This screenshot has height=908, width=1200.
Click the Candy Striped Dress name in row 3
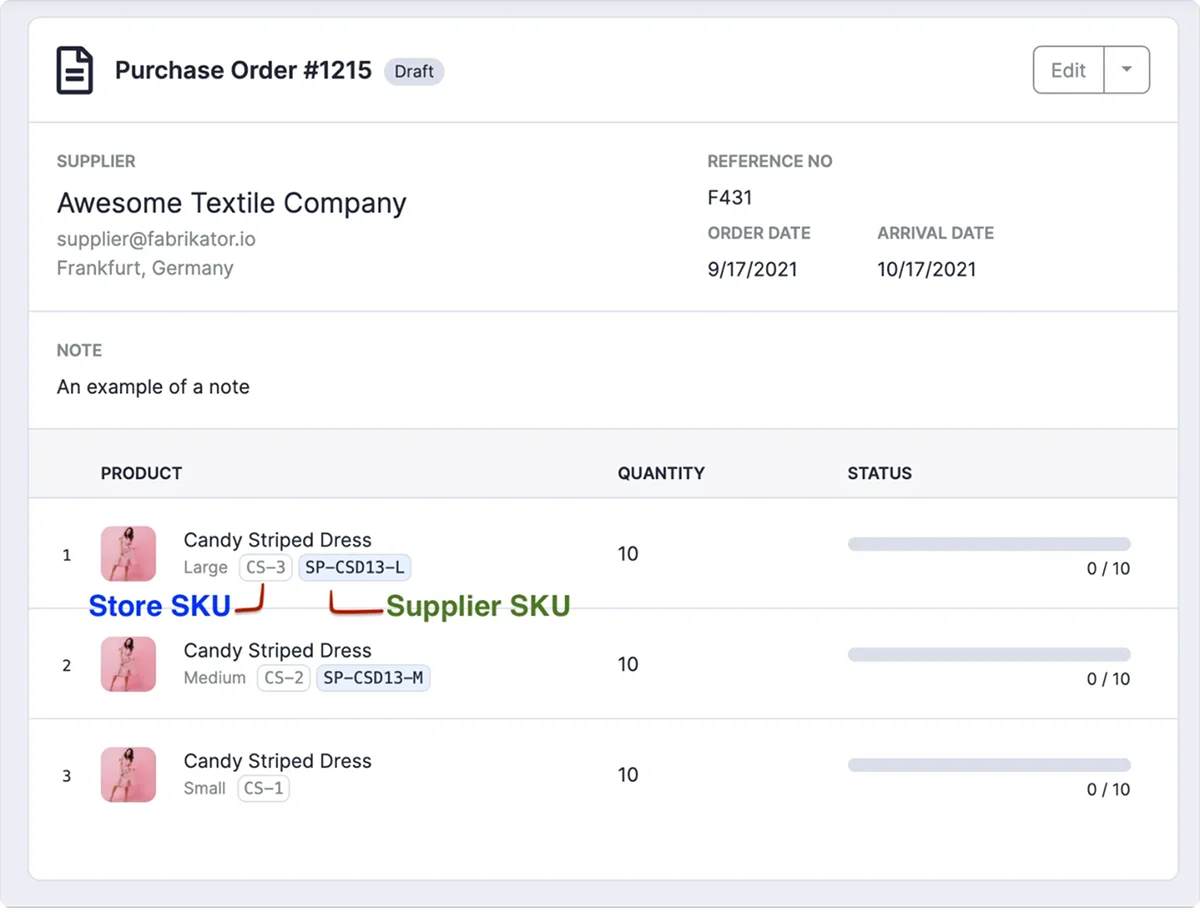coord(277,760)
